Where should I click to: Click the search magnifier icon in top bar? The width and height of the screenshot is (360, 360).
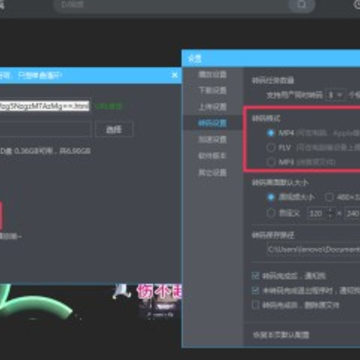coord(302,5)
